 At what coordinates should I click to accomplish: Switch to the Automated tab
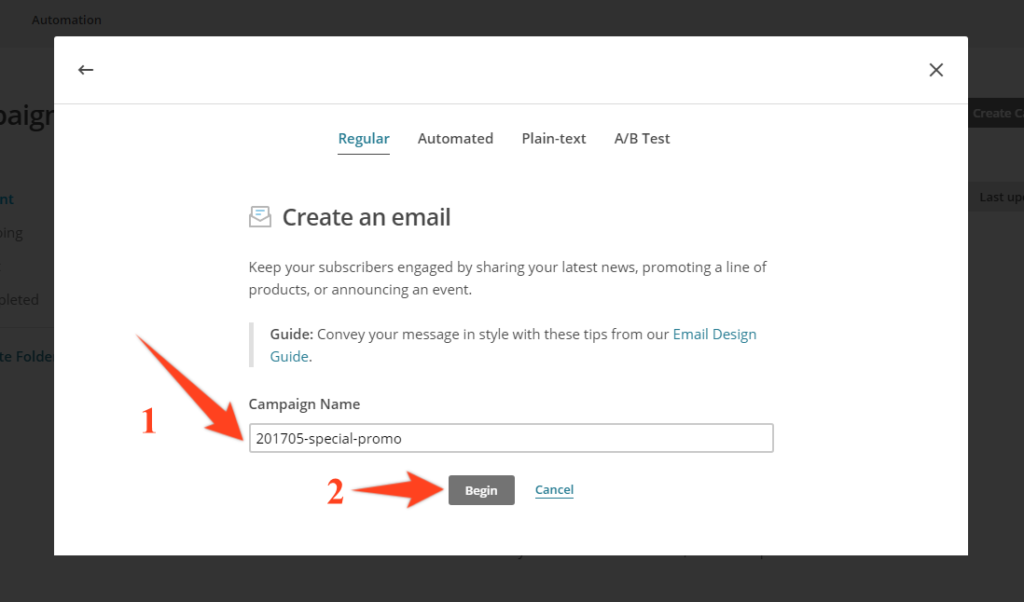pos(455,138)
